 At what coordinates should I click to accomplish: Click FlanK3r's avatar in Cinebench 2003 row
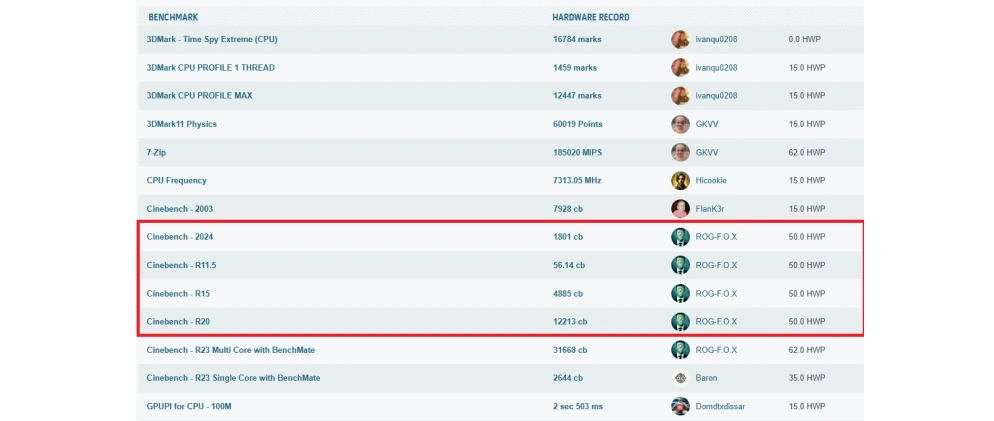click(680, 209)
